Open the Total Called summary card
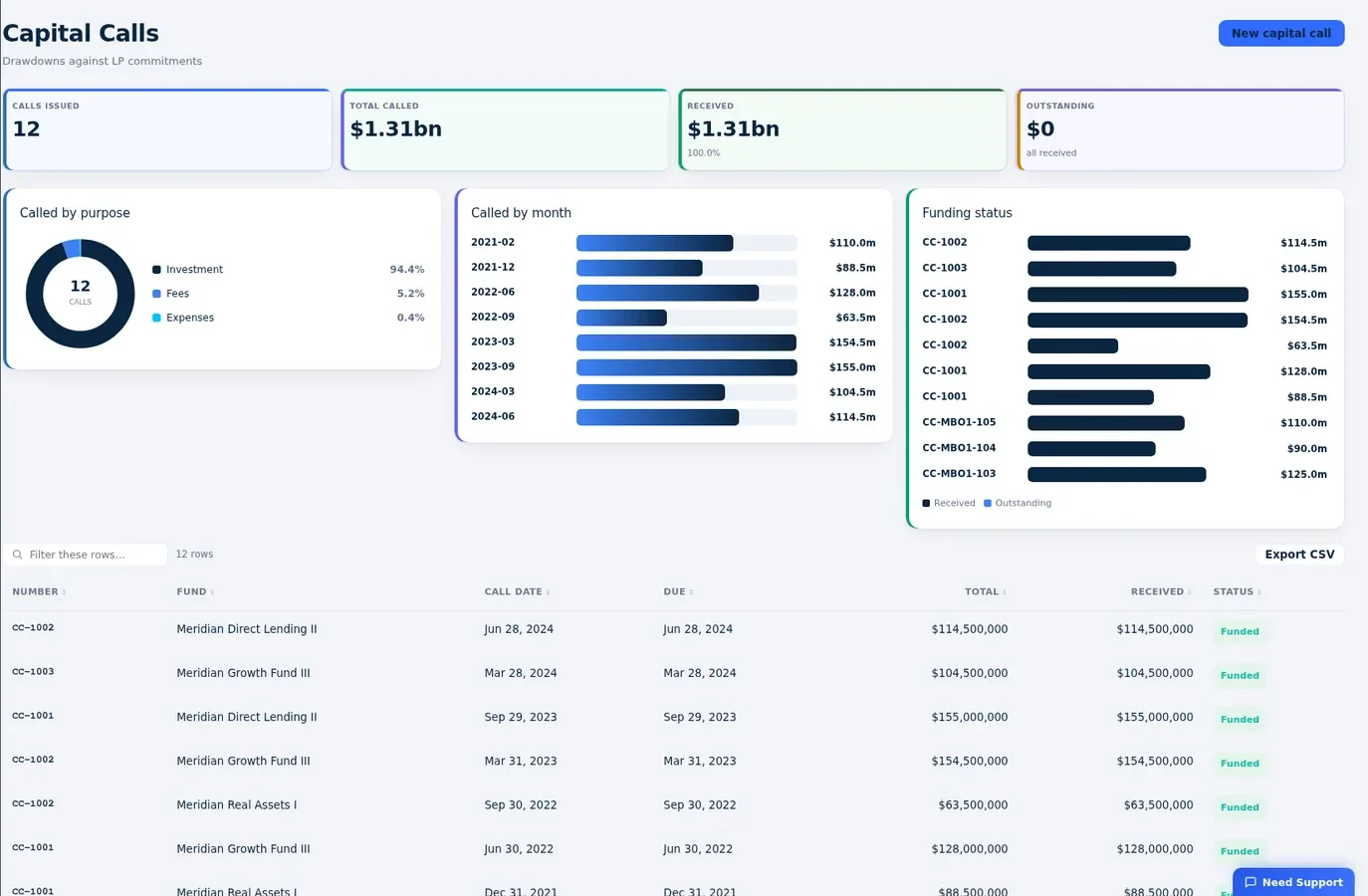The image size is (1368, 896). coord(506,129)
